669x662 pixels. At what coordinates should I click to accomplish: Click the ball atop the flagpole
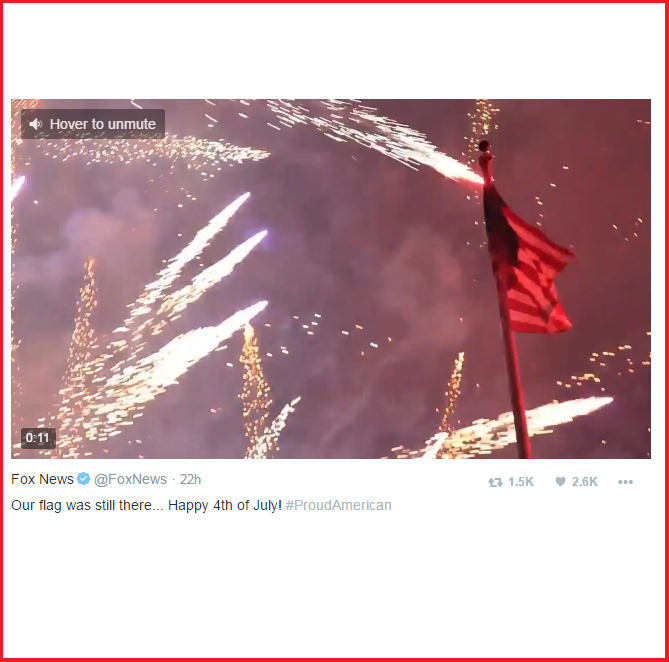click(x=484, y=146)
